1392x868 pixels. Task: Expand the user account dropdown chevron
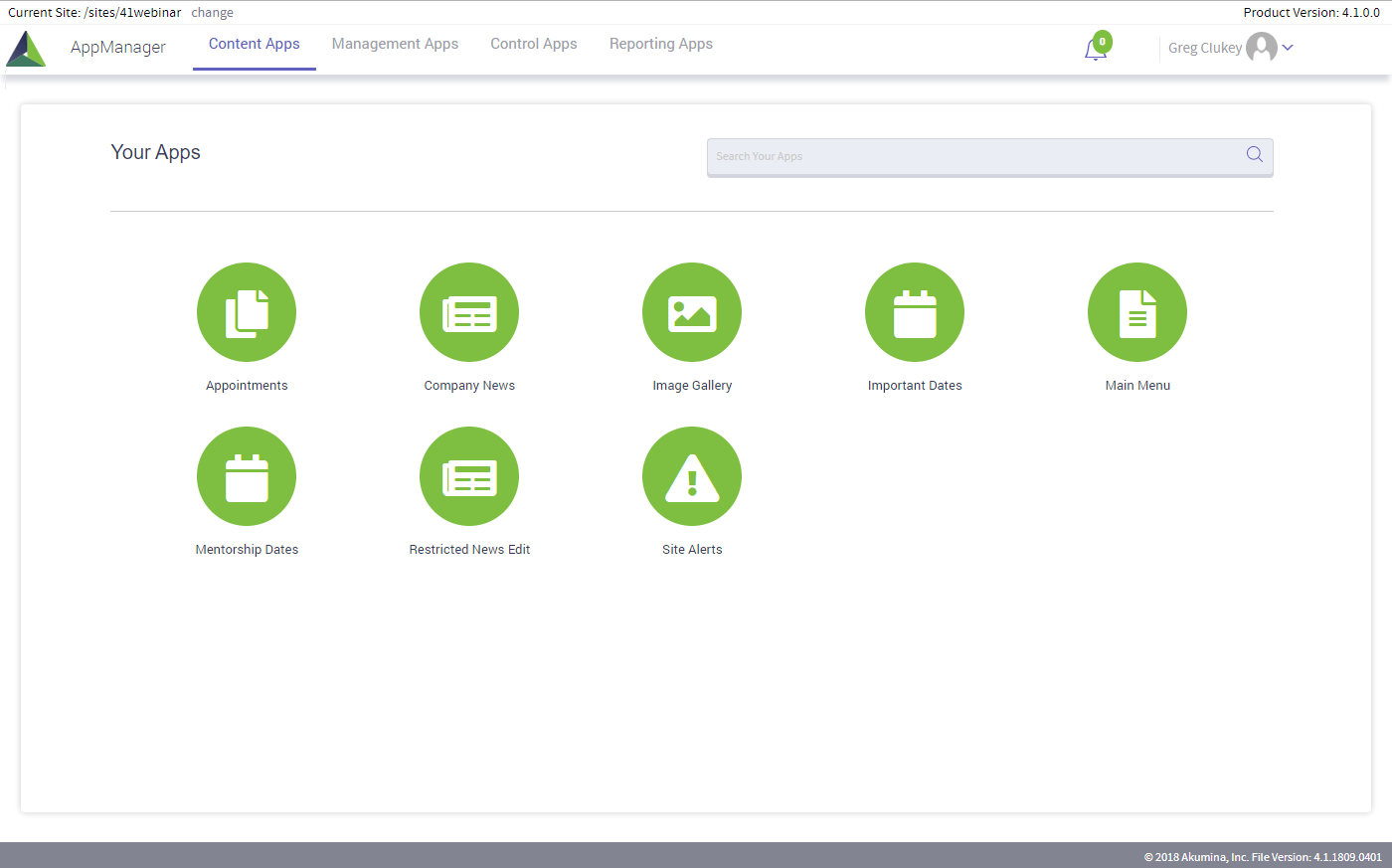pos(1288,47)
